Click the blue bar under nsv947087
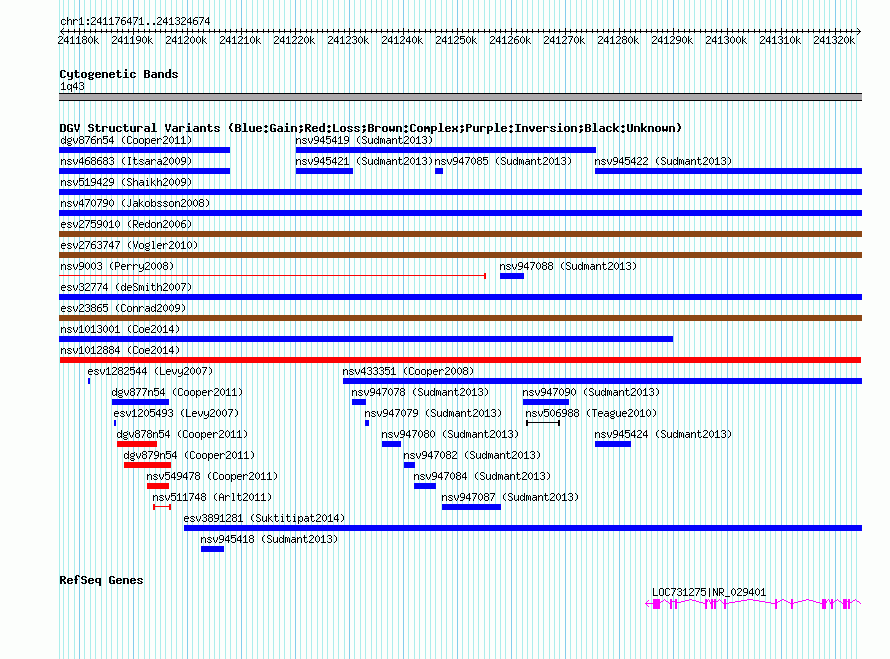890x659 pixels. tap(471, 507)
